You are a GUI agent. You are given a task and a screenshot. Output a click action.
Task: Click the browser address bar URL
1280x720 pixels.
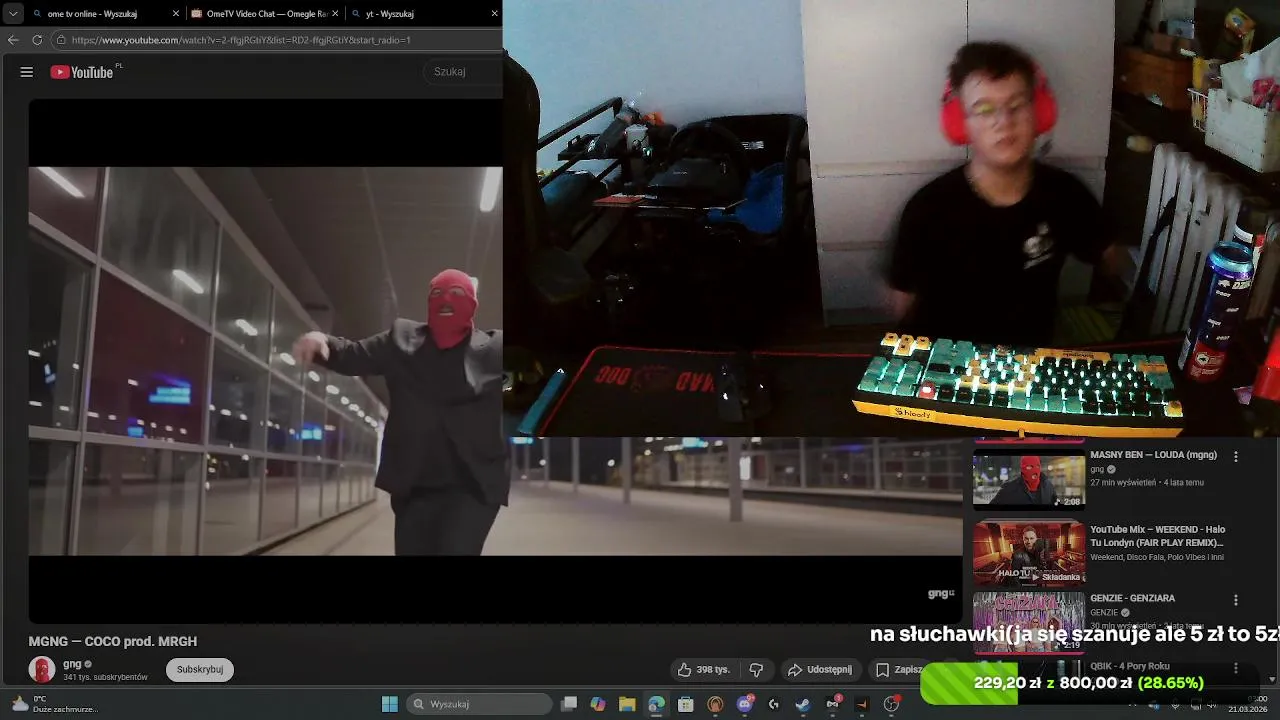click(x=241, y=40)
